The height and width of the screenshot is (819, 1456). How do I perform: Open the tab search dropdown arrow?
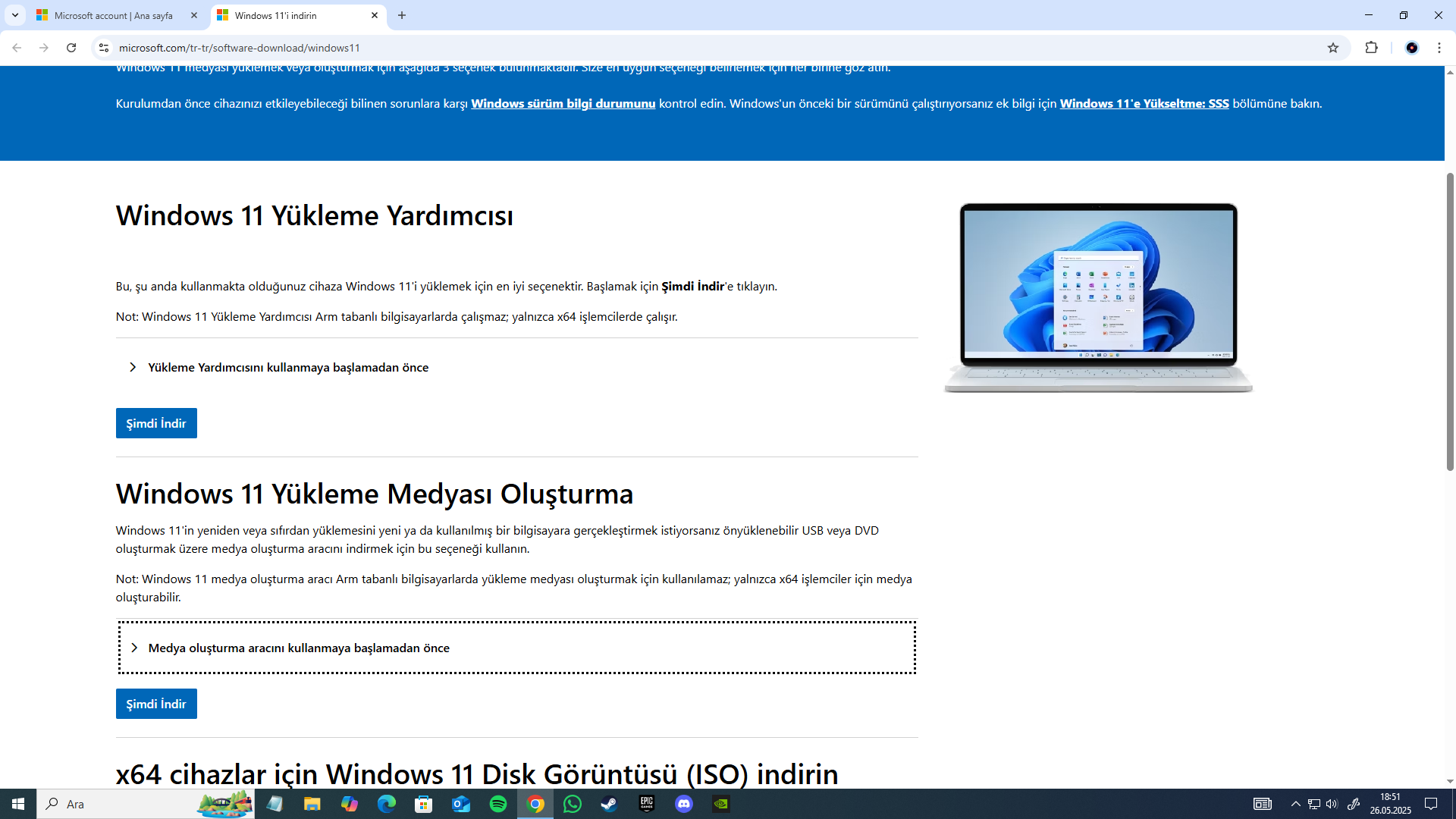point(15,15)
